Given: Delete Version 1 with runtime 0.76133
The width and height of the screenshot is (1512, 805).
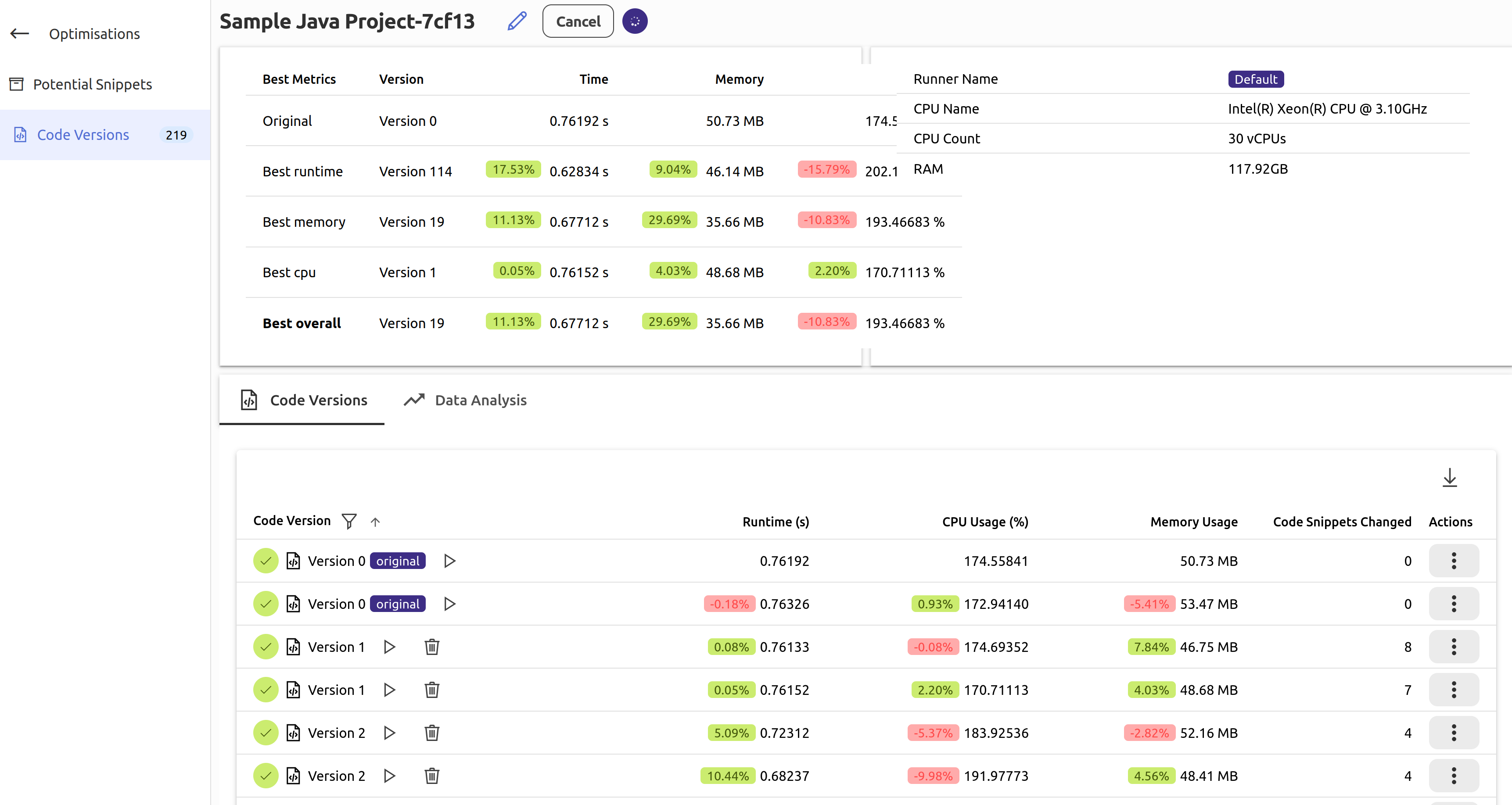Looking at the screenshot, I should (432, 647).
